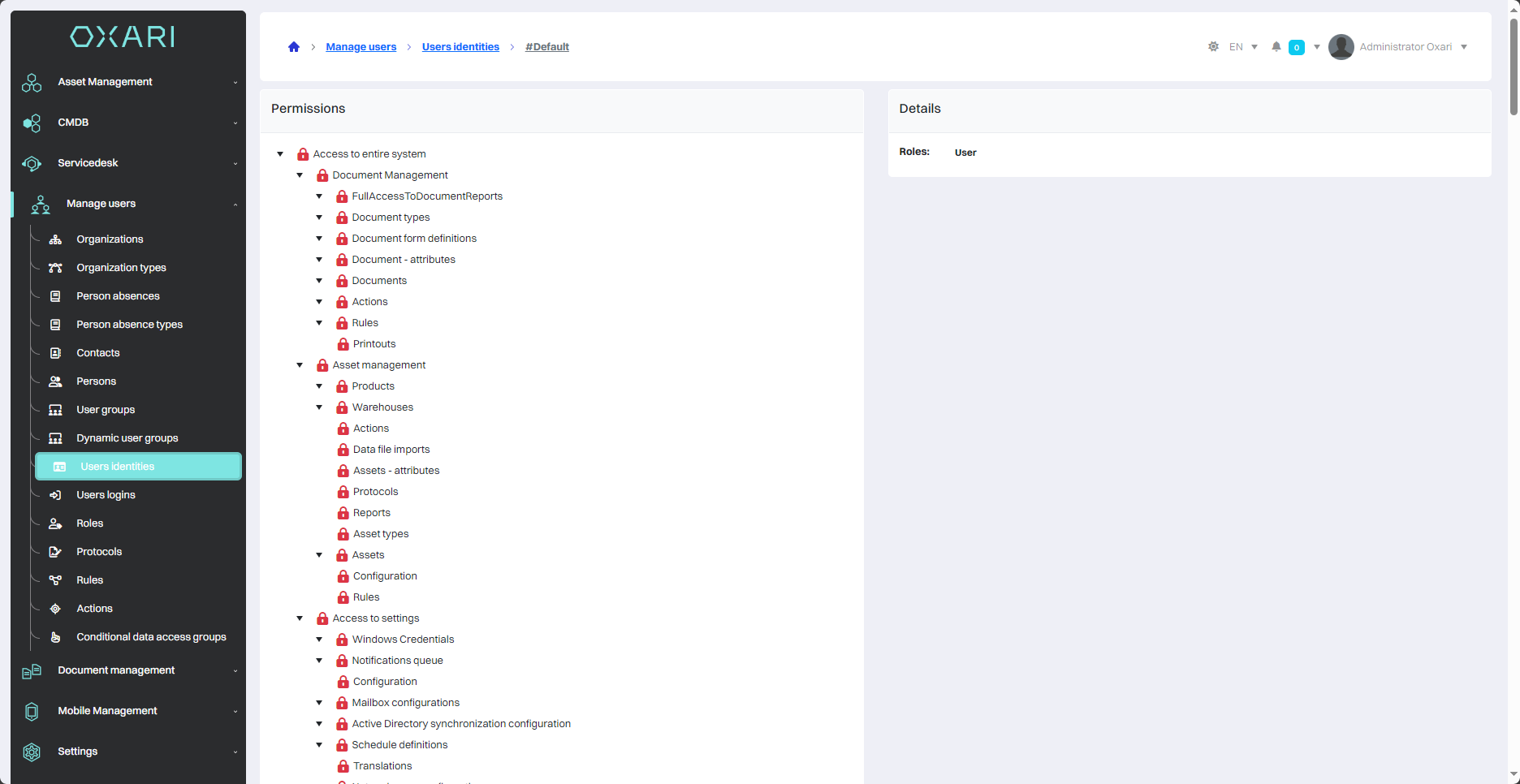This screenshot has width=1520, height=784.
Task: Click the notification bell icon
Action: pyautogui.click(x=1276, y=47)
